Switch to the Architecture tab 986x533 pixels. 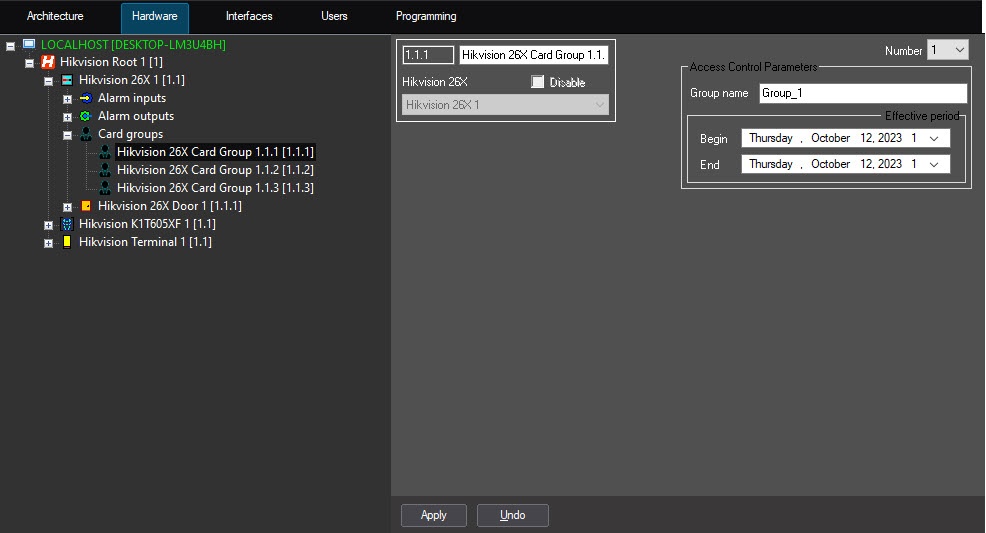point(55,16)
